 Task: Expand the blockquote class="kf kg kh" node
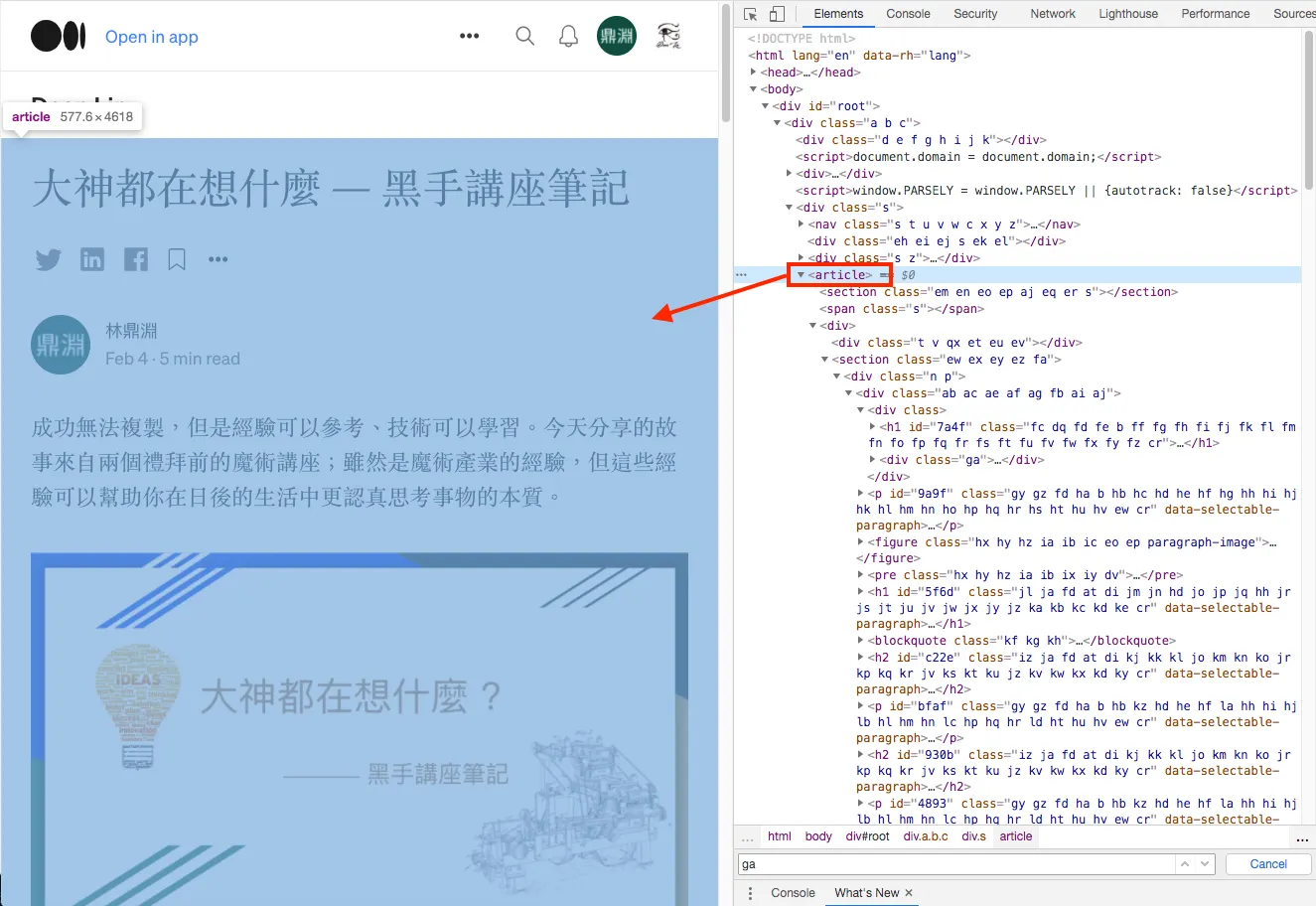click(x=861, y=641)
